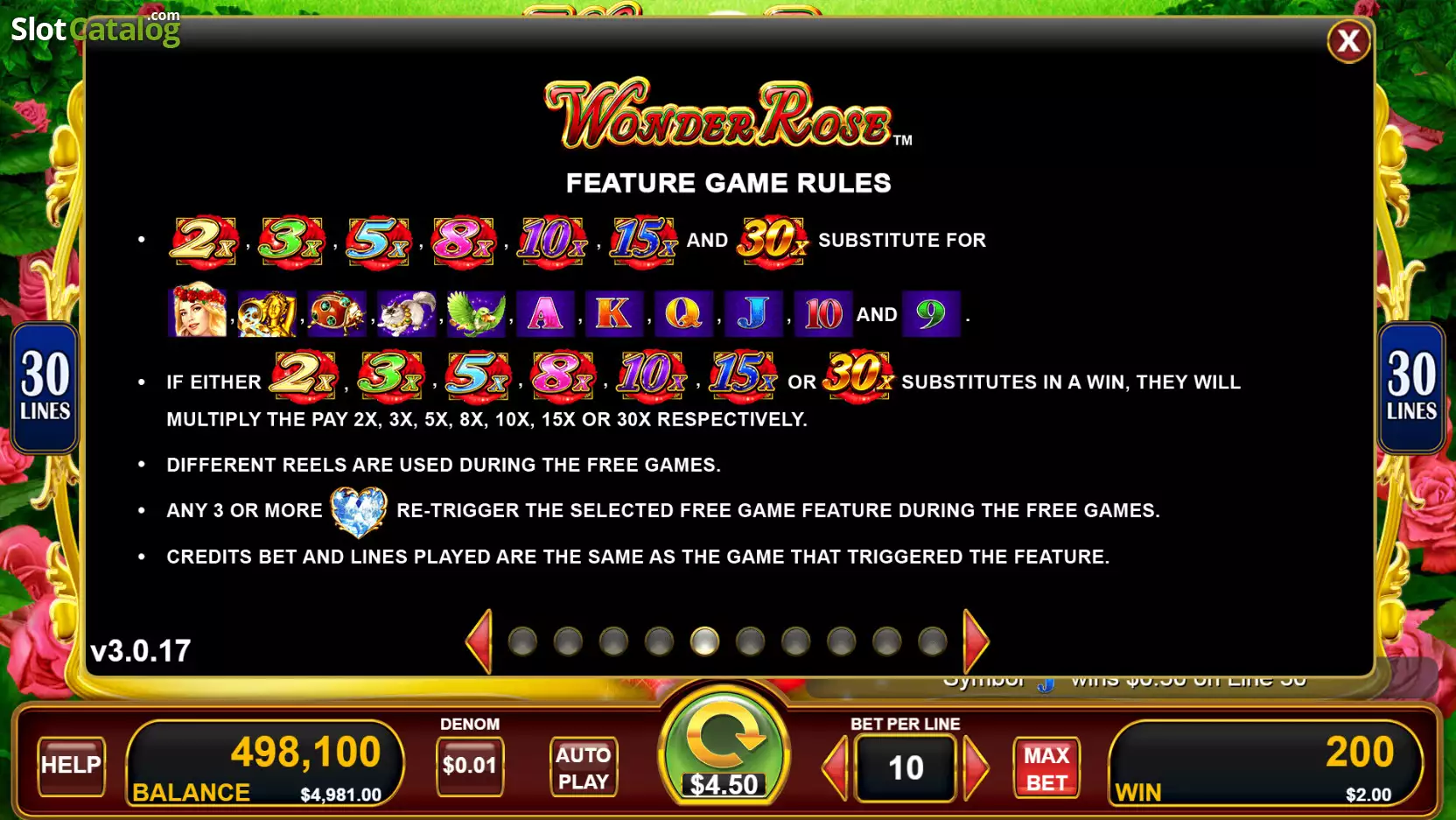The width and height of the screenshot is (1456, 820).
Task: Open the HELP screen
Action: [x=71, y=766]
